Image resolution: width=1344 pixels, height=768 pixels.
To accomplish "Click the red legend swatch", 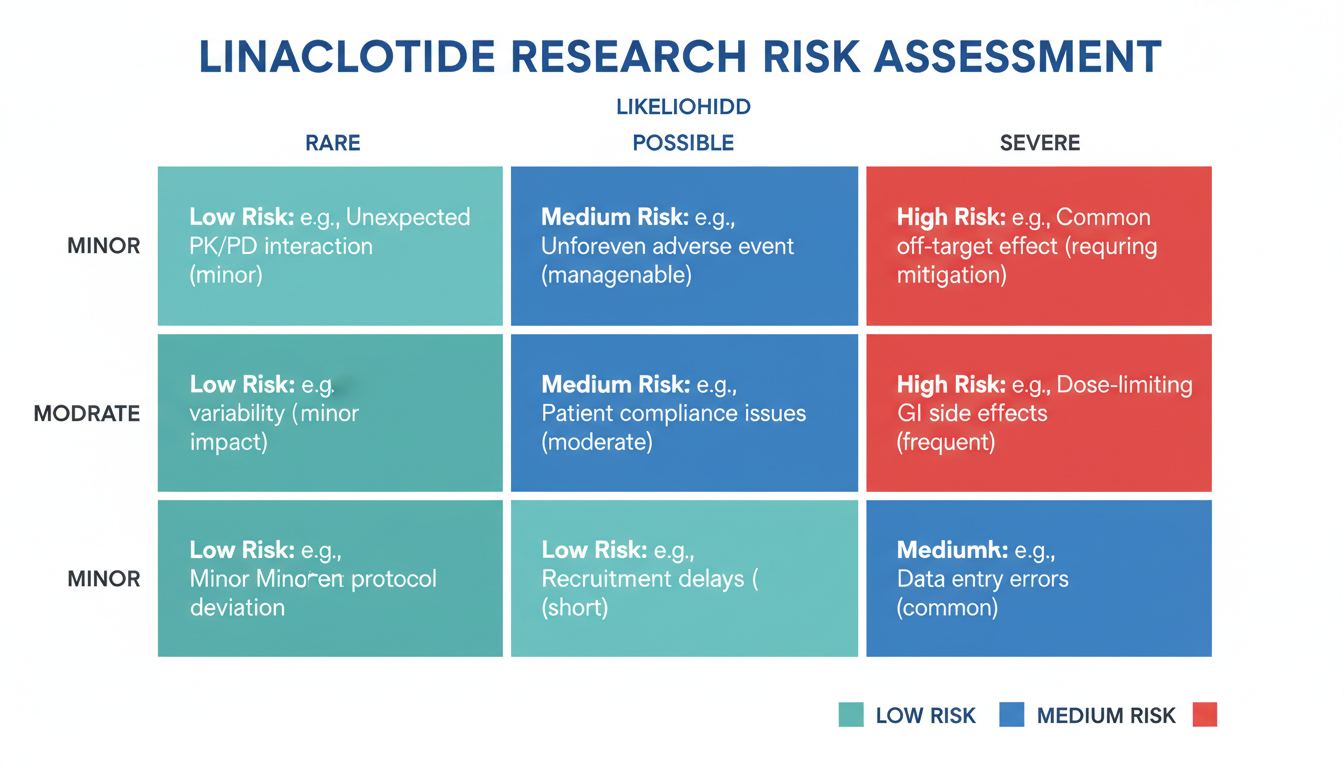I will tap(1205, 714).
